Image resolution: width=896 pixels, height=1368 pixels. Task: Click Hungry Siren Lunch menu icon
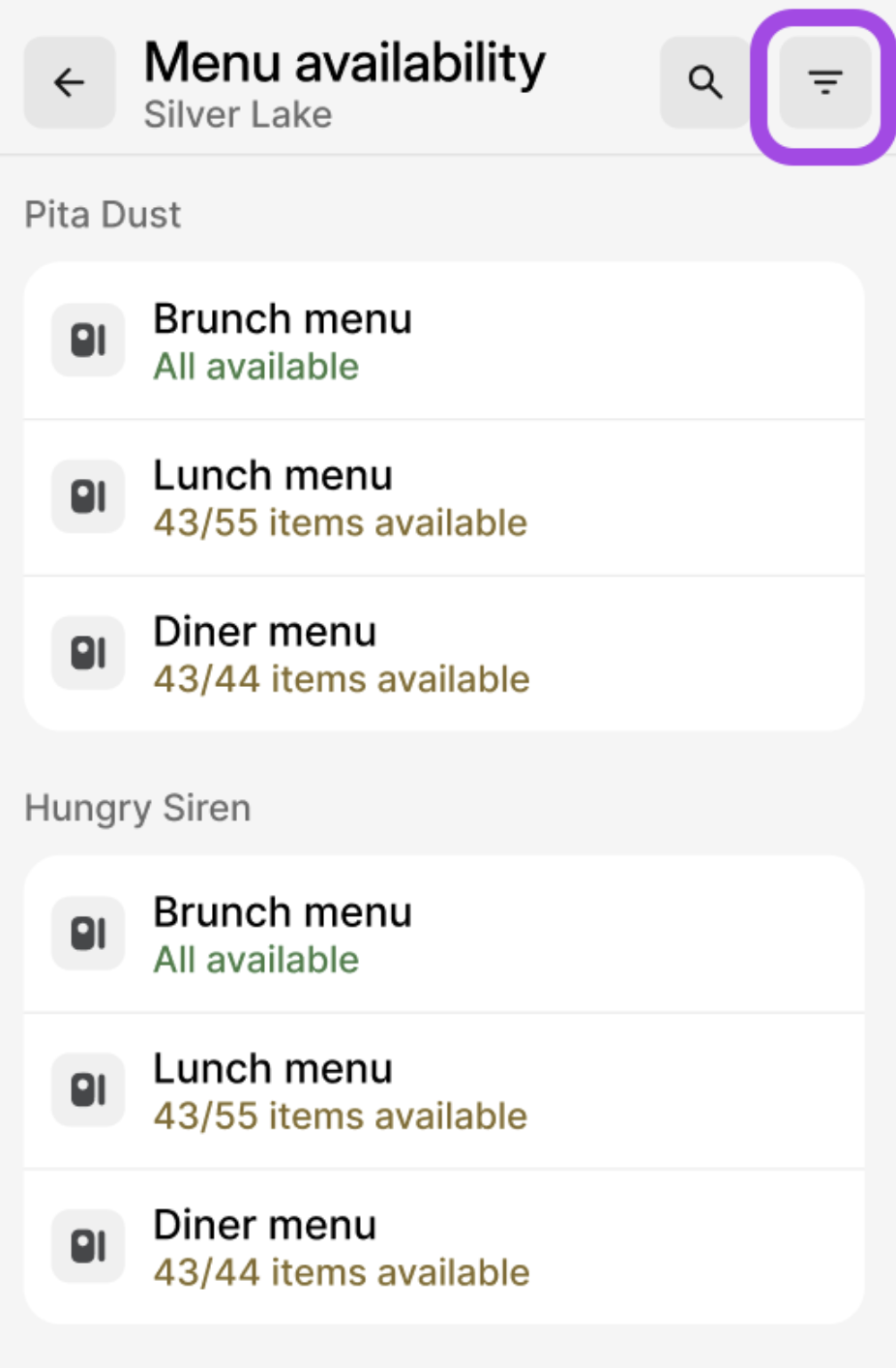[88, 1090]
